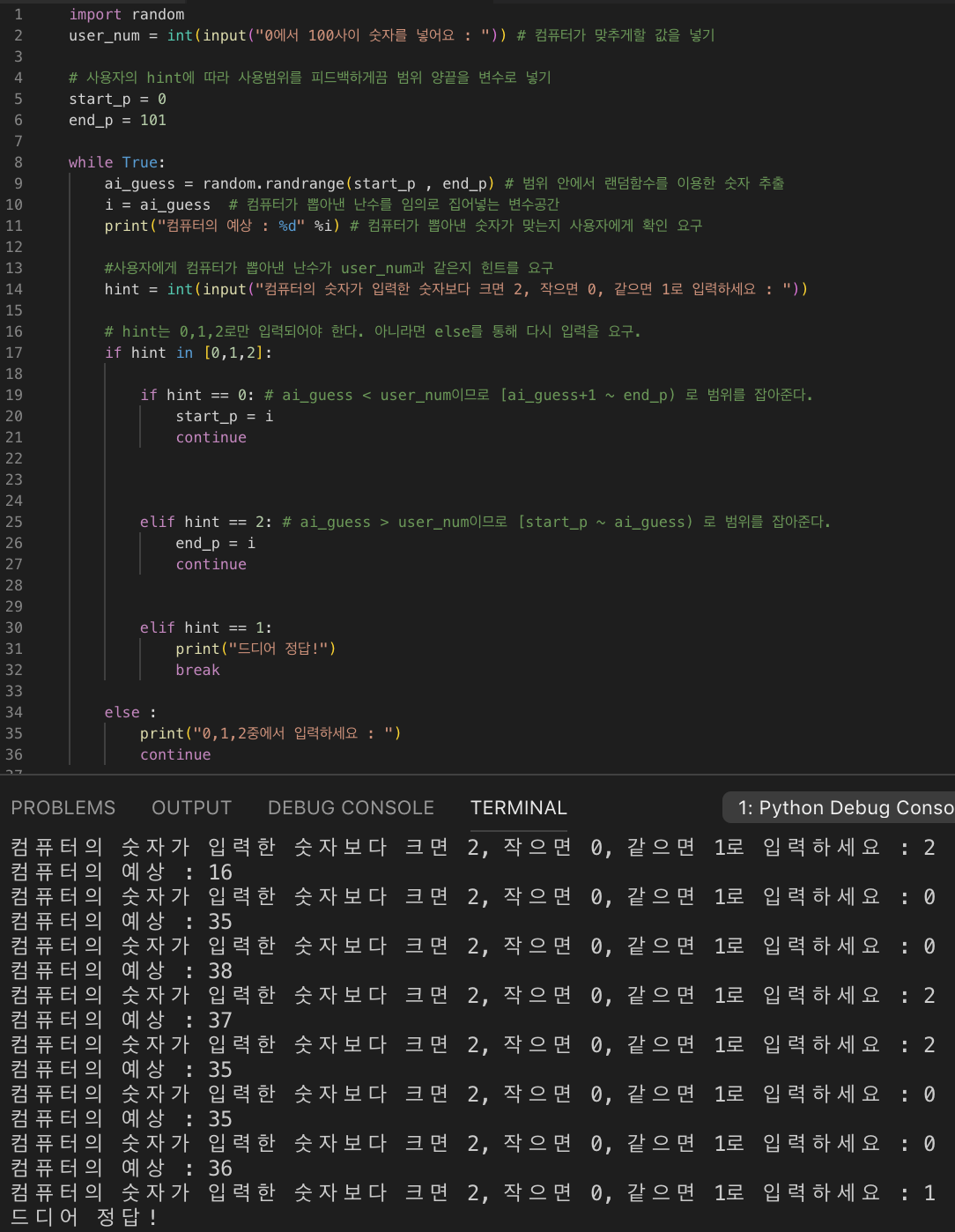Click the comment on line 16

click(373, 331)
